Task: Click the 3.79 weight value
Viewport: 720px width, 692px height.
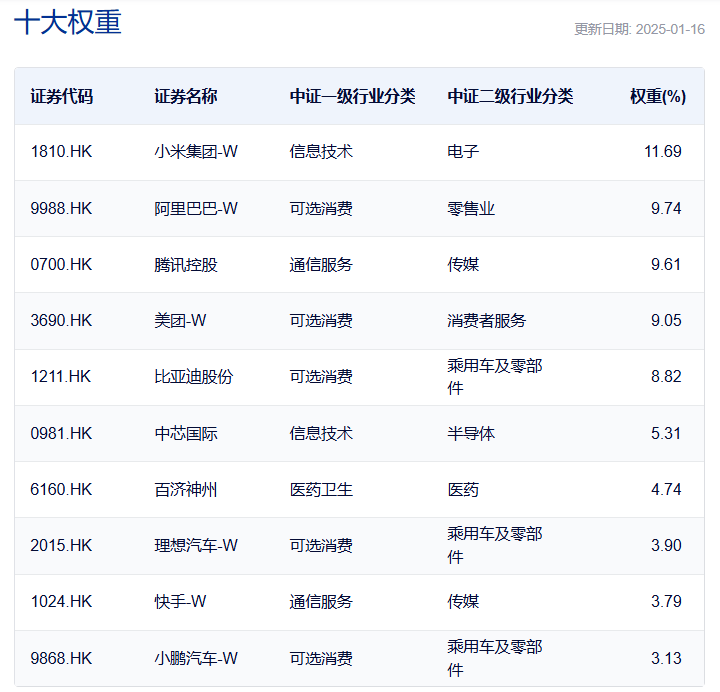Action: pos(666,602)
